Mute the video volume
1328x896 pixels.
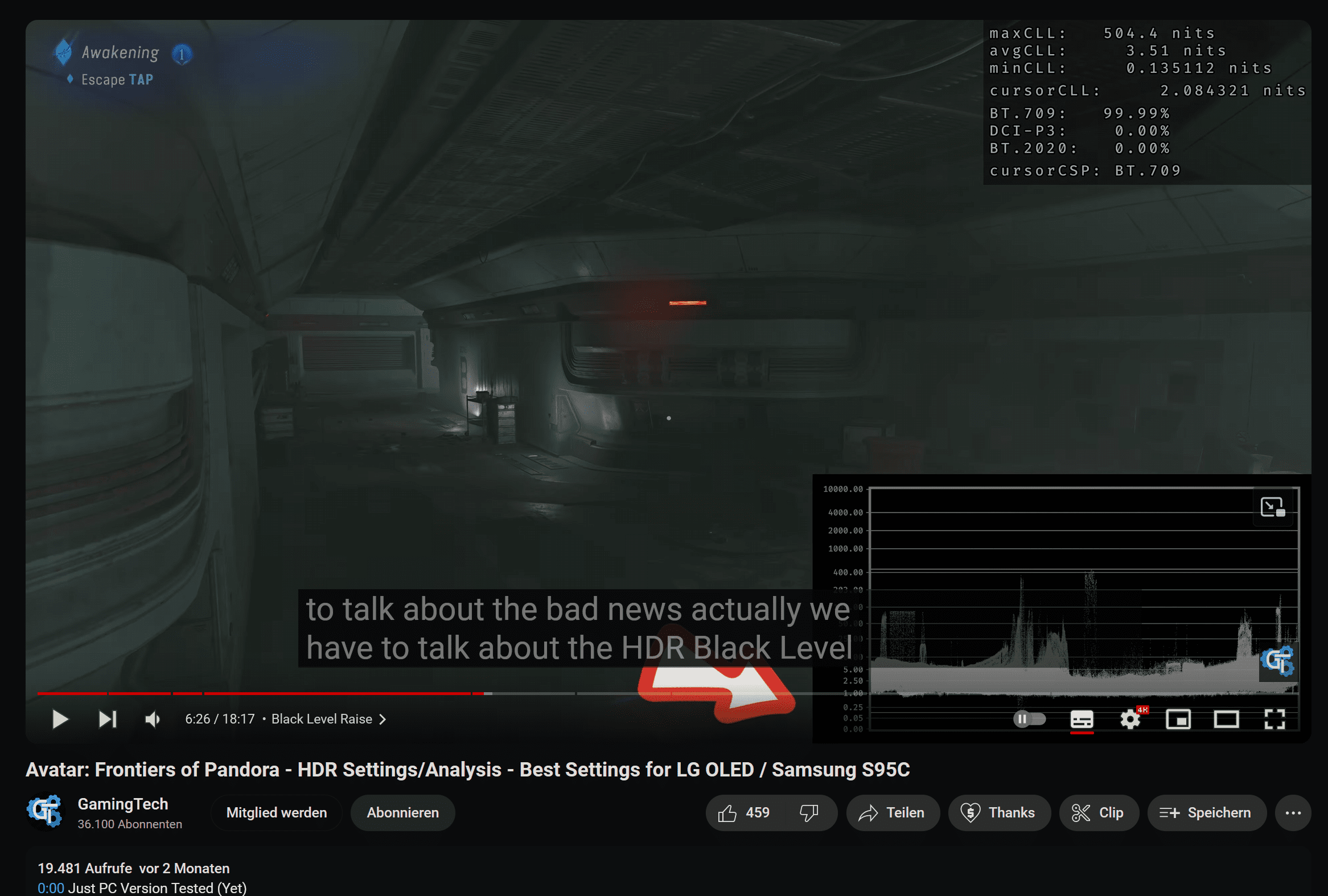pos(153,719)
